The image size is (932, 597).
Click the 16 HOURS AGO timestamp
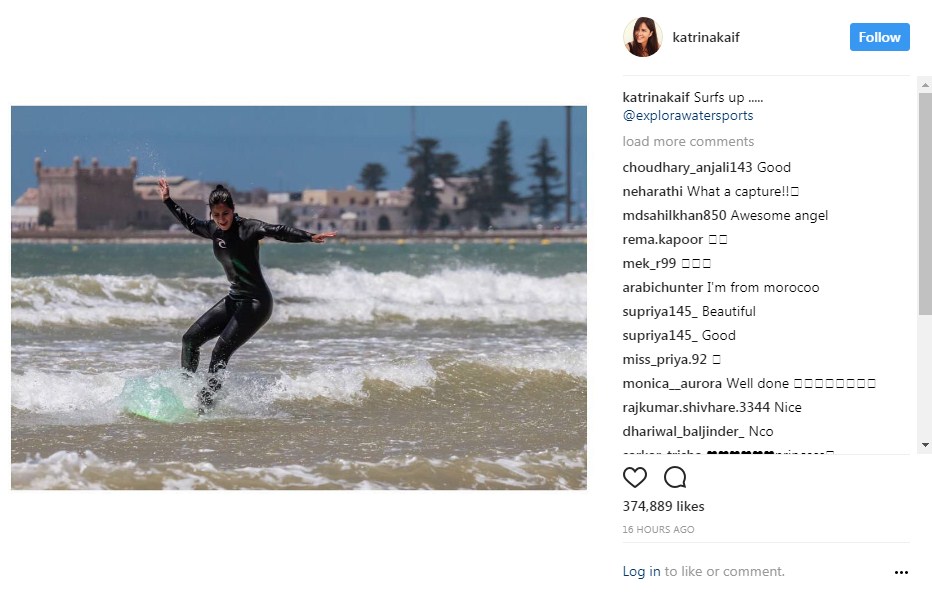(x=658, y=529)
